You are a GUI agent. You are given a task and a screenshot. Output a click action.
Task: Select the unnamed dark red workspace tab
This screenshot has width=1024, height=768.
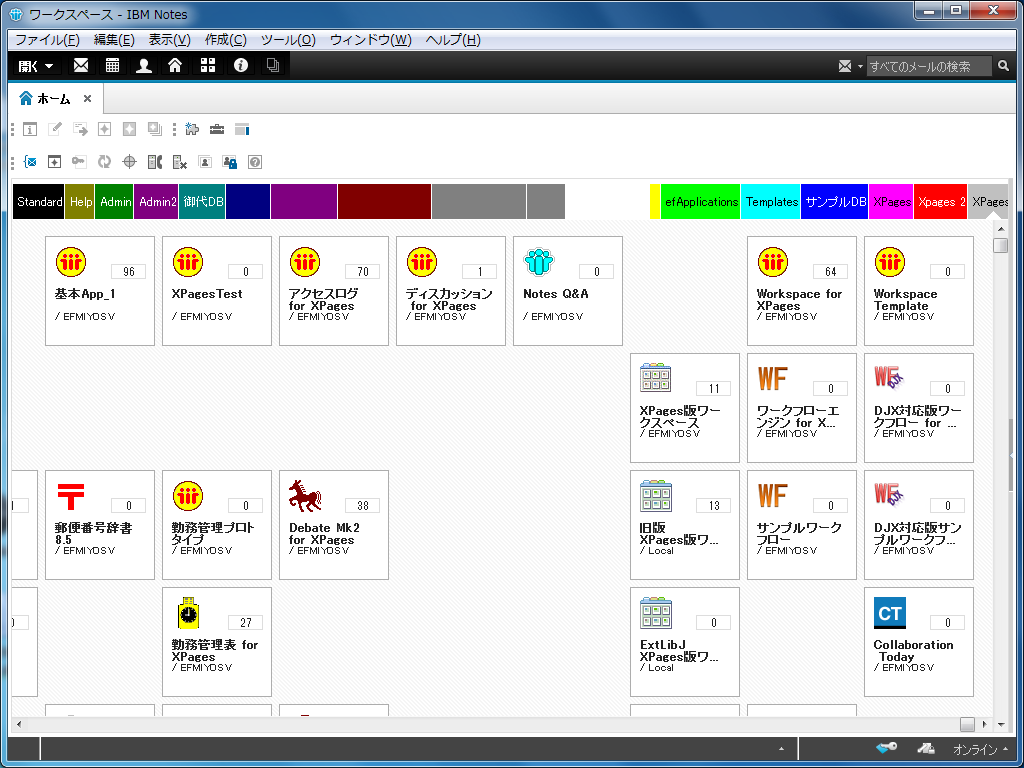coord(384,202)
